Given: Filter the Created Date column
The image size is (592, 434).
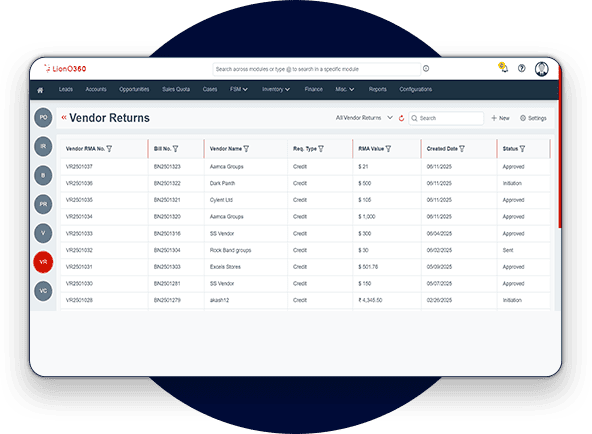Looking at the screenshot, I should (x=462, y=149).
